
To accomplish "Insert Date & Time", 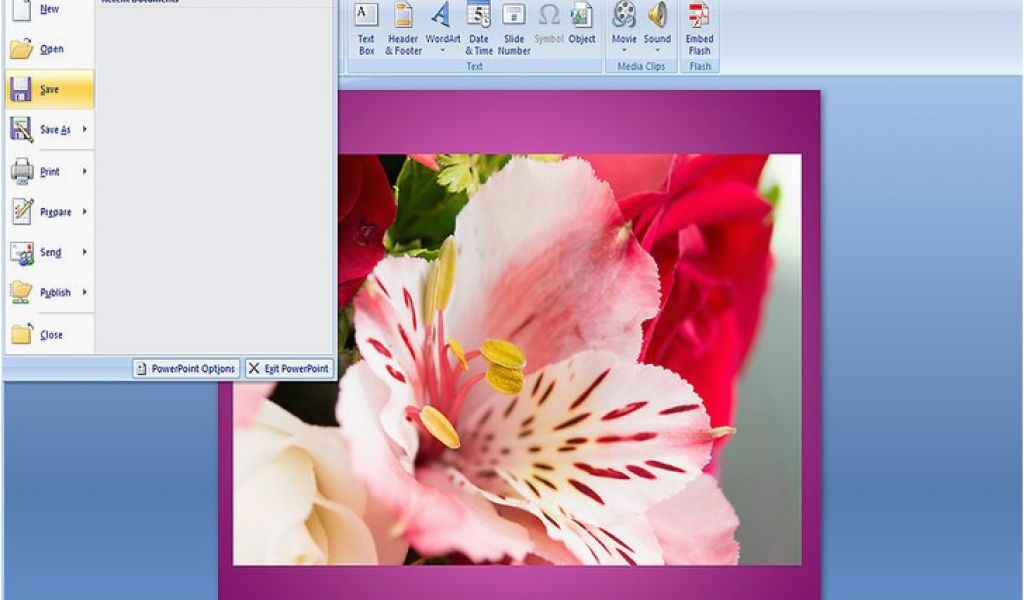I will 479,29.
